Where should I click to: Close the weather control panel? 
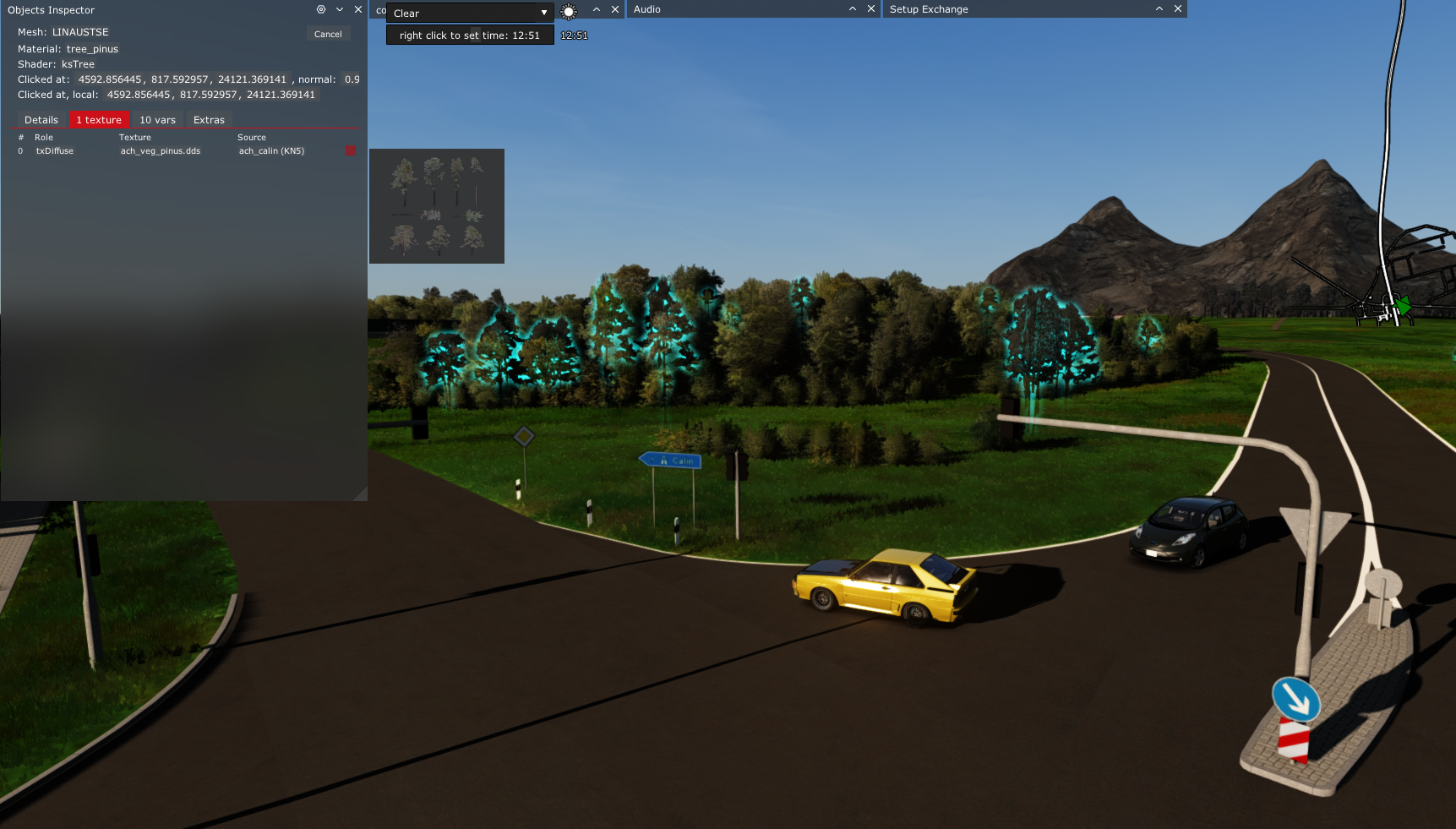pyautogui.click(x=615, y=9)
